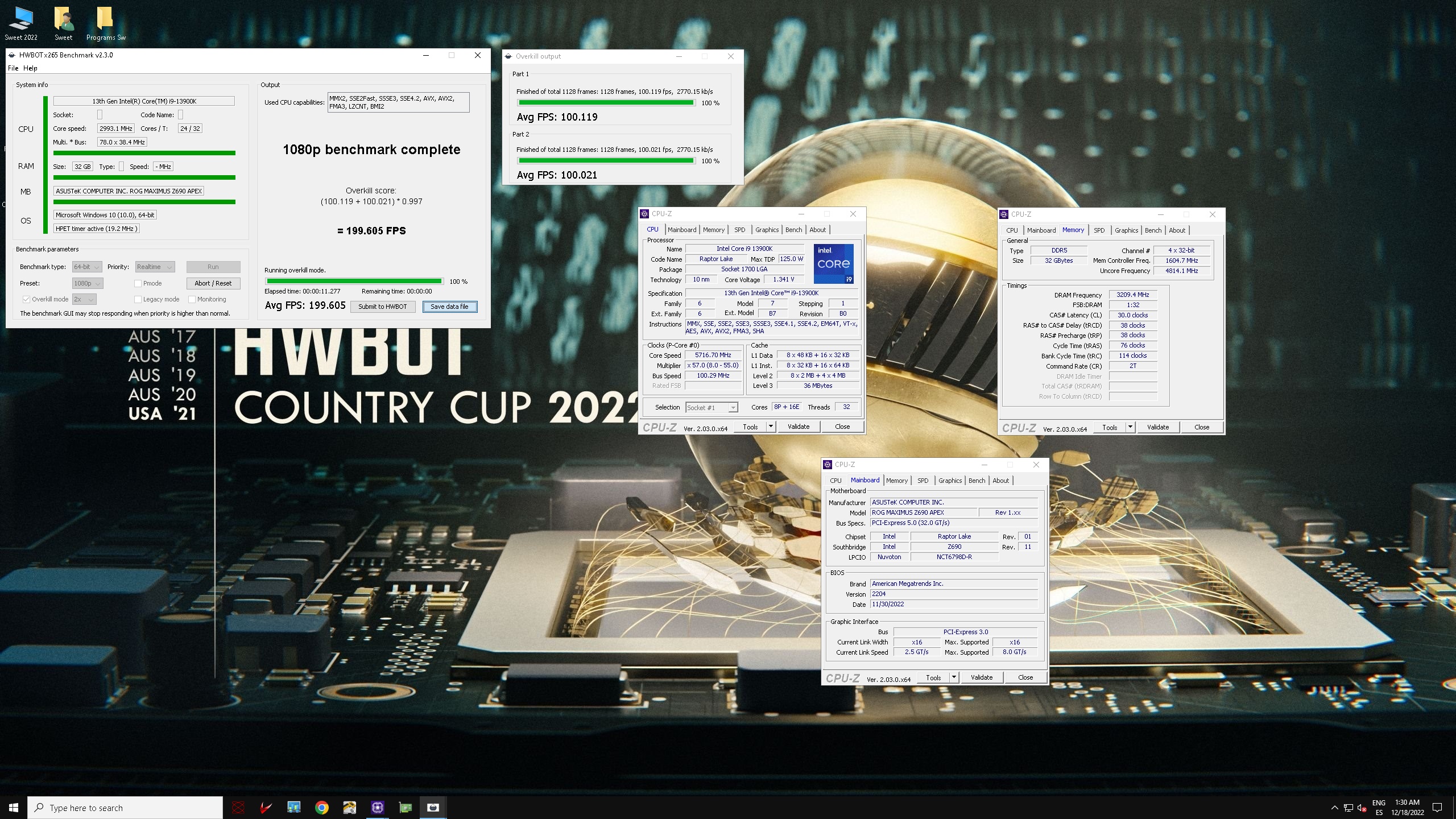Click the Overkill output window icon
The height and width of the screenshot is (819, 1456).
[x=508, y=56]
